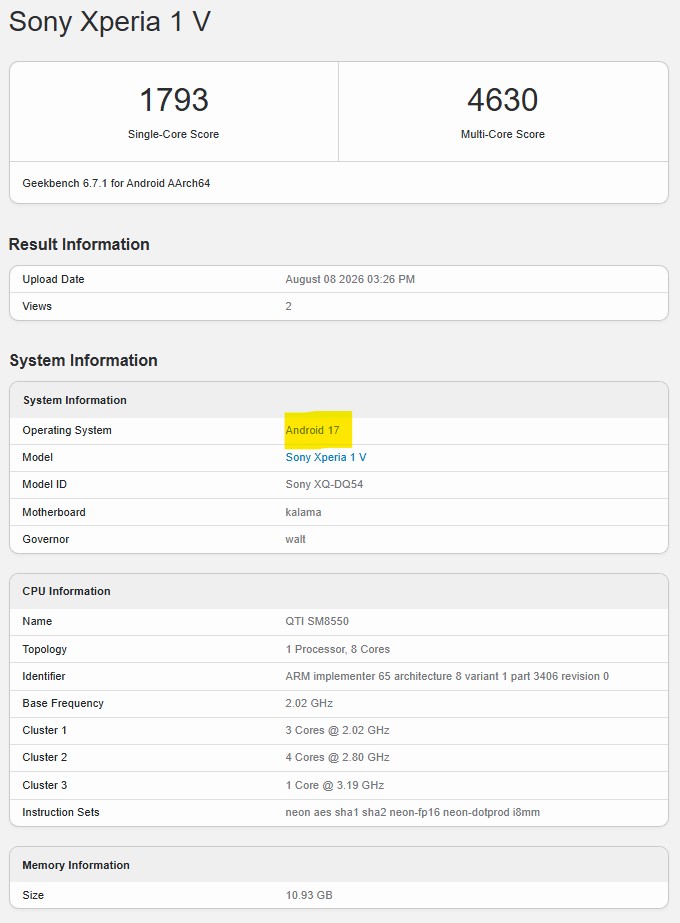This screenshot has width=680, height=923.
Task: Select Cluster 1 value 3 Cores @ 2.02 GHz
Action: pyautogui.click(x=337, y=731)
